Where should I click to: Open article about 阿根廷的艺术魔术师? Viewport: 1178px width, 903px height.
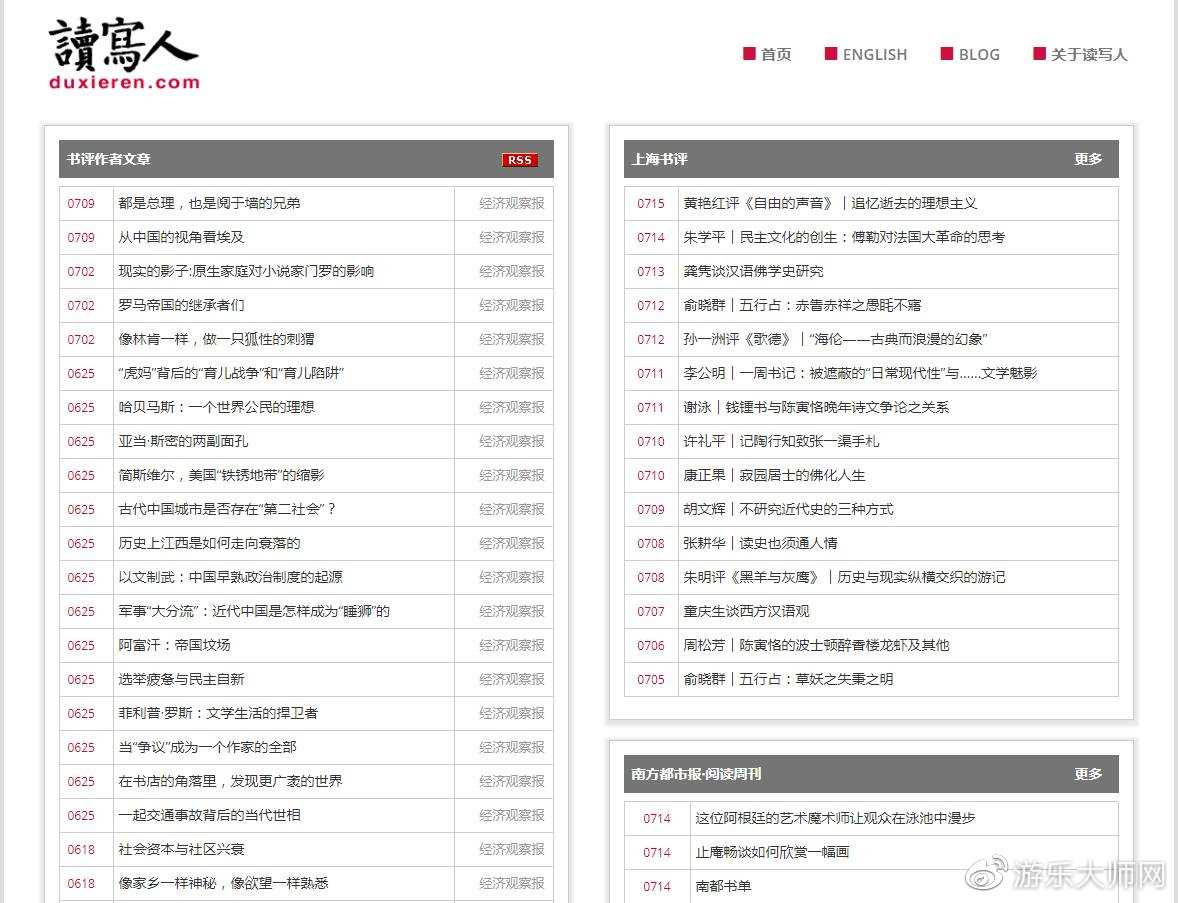(835, 819)
